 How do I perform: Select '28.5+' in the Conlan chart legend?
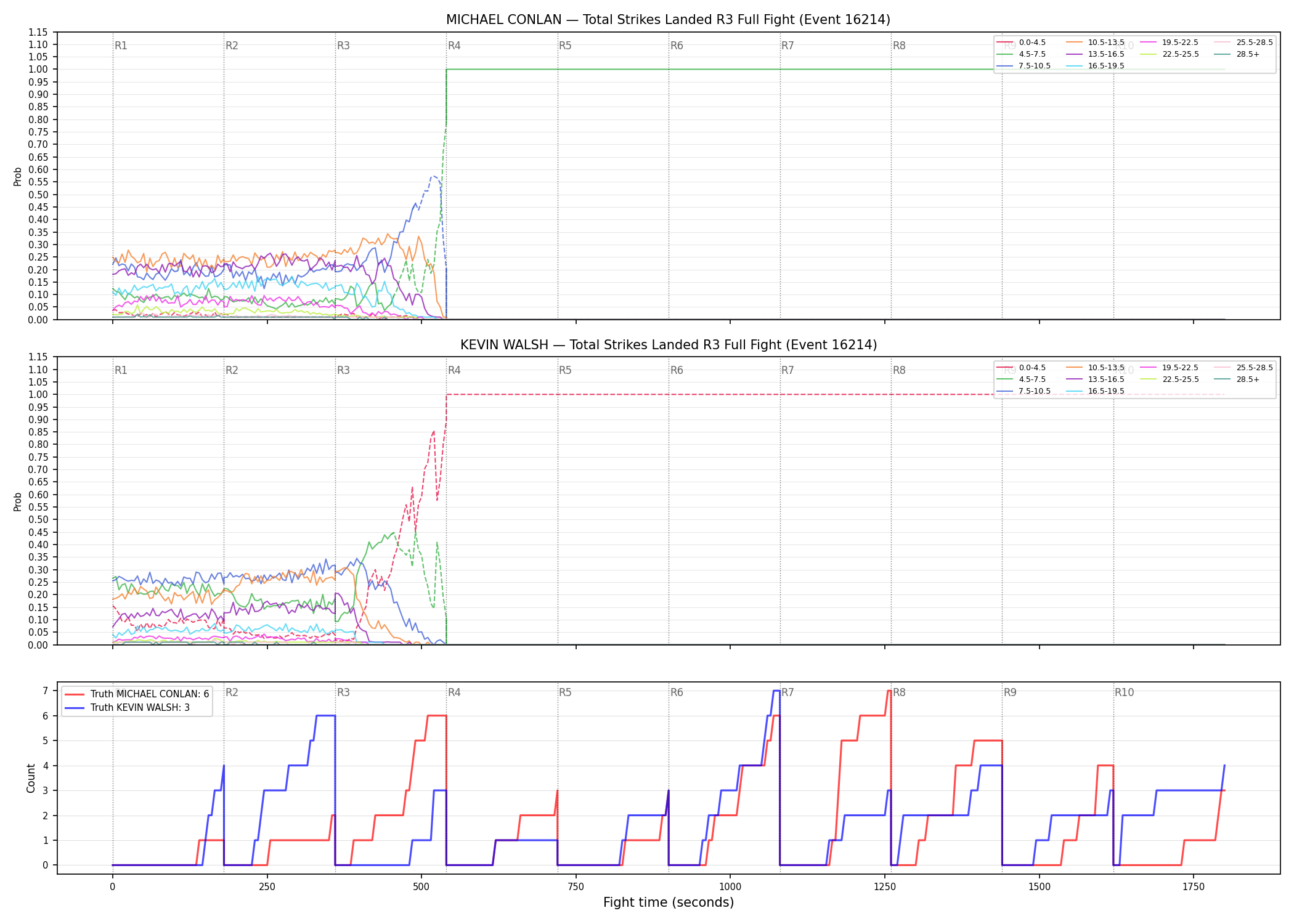click(1248, 54)
